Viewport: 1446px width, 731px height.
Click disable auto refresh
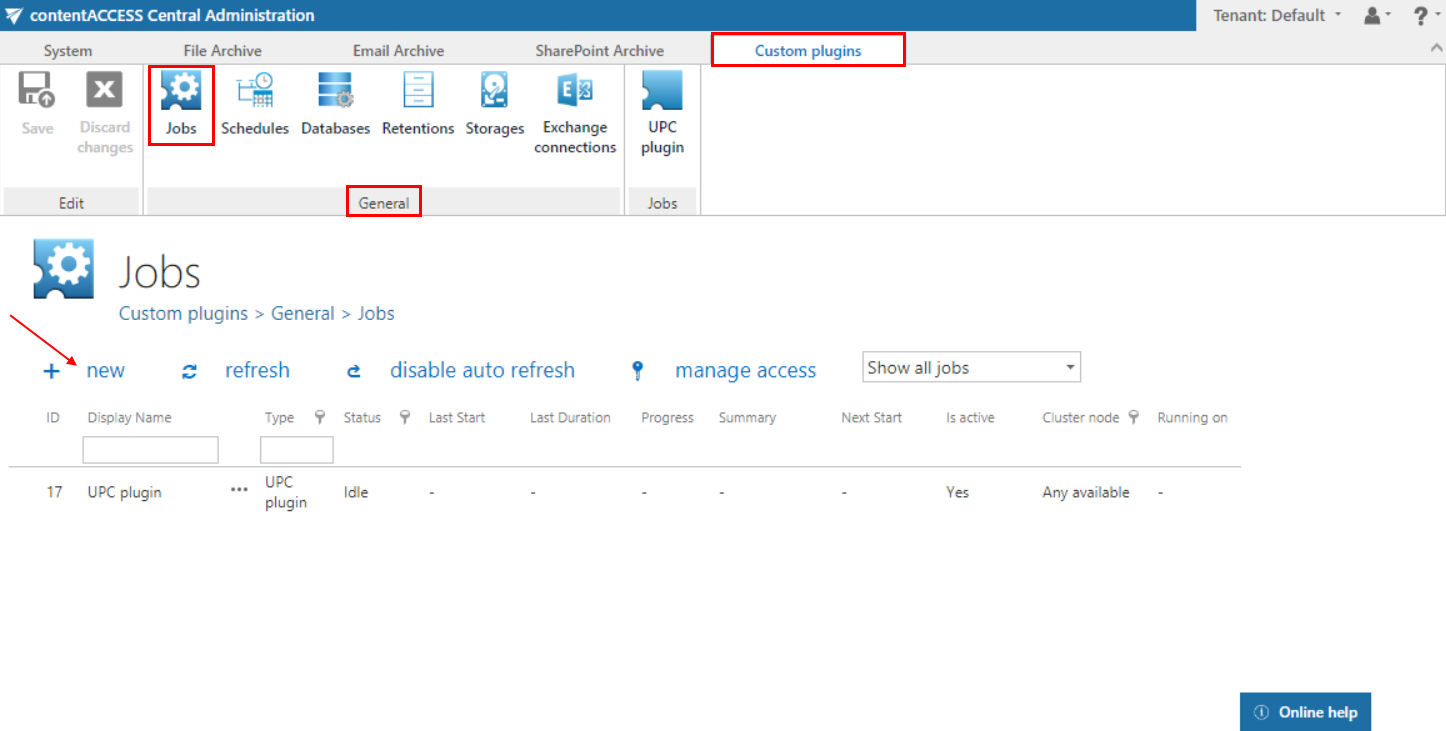click(x=481, y=370)
